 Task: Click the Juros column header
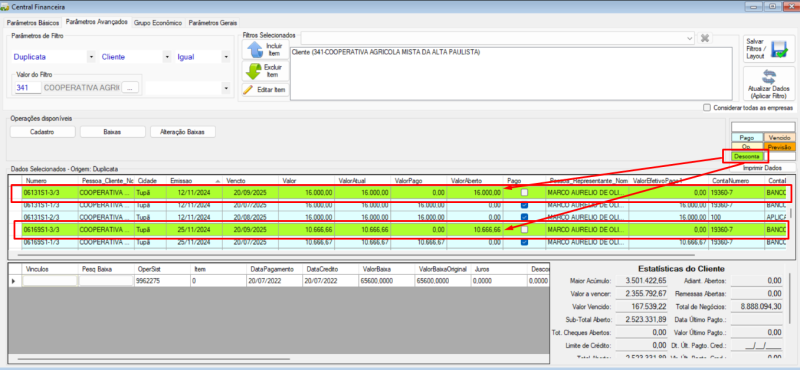click(498, 268)
